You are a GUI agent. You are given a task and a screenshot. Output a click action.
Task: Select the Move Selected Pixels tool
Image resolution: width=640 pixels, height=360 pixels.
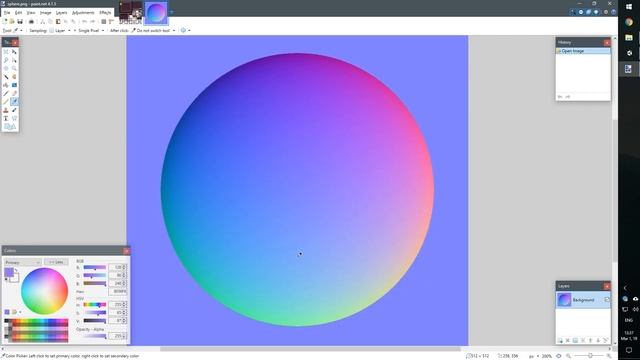coord(14,52)
